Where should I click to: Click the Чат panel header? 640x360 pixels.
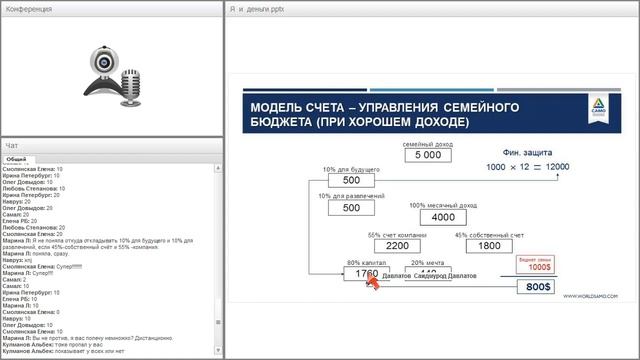click(x=112, y=145)
